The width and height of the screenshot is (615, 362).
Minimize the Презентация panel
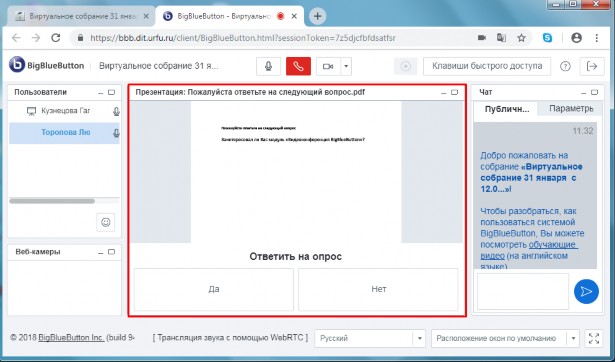(444, 93)
